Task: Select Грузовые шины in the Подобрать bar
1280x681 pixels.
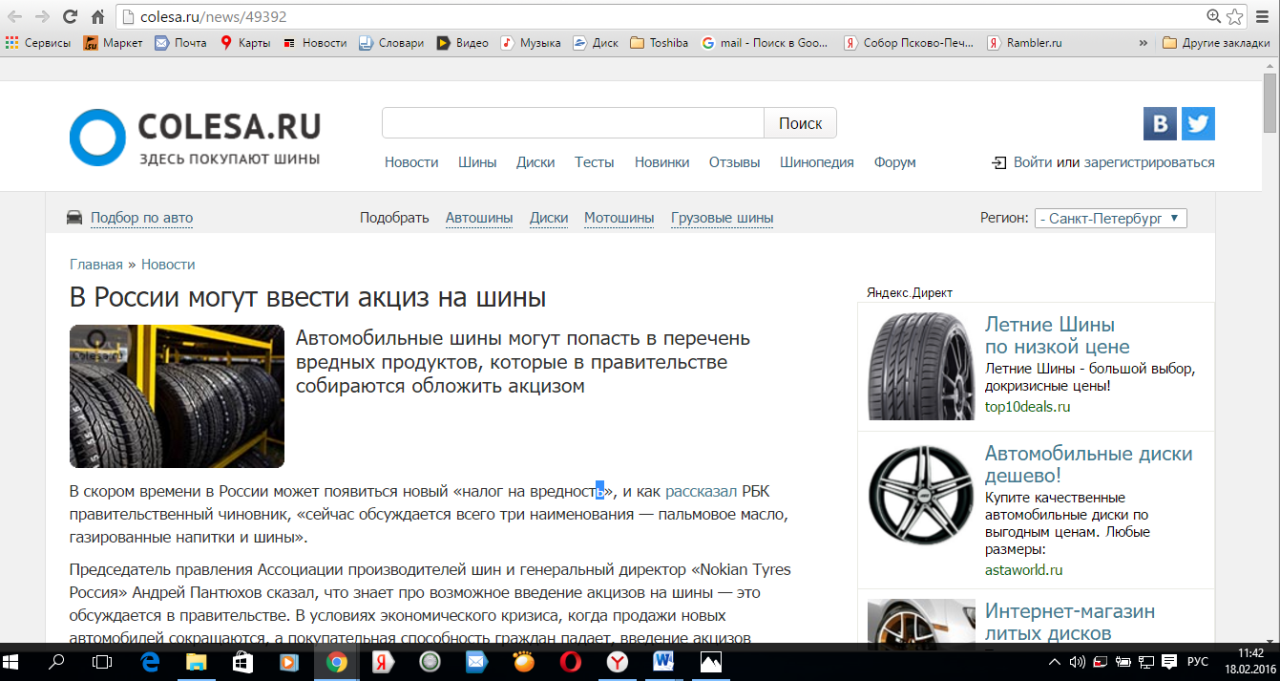Action: [722, 218]
